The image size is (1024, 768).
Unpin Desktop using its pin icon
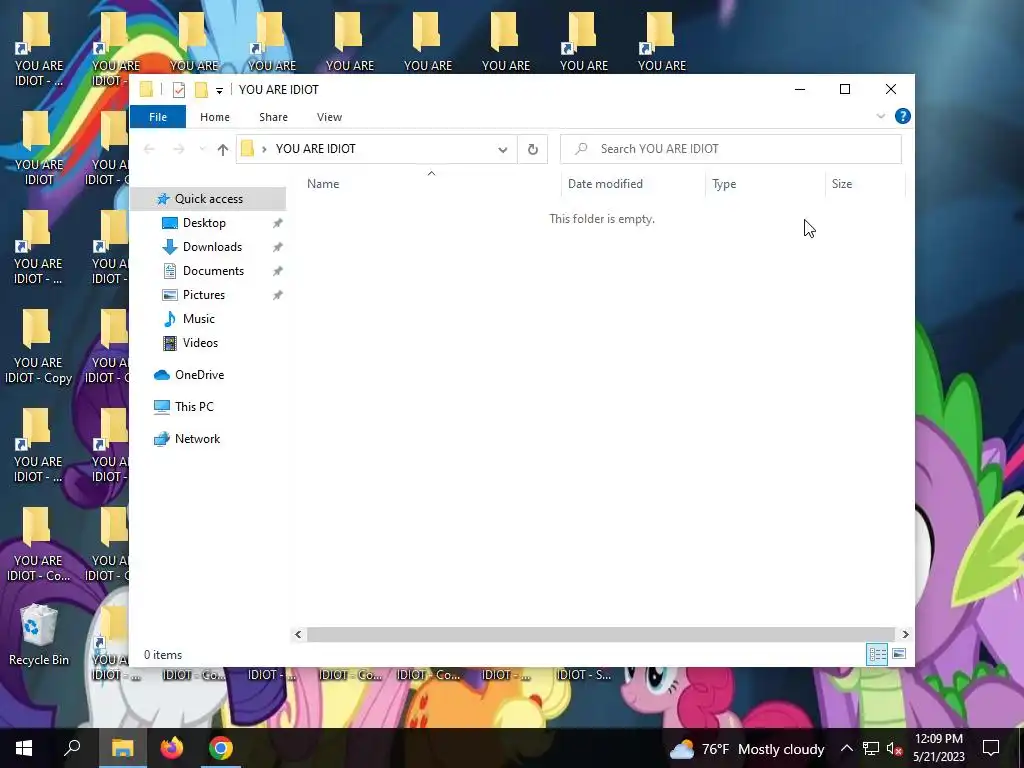278,223
